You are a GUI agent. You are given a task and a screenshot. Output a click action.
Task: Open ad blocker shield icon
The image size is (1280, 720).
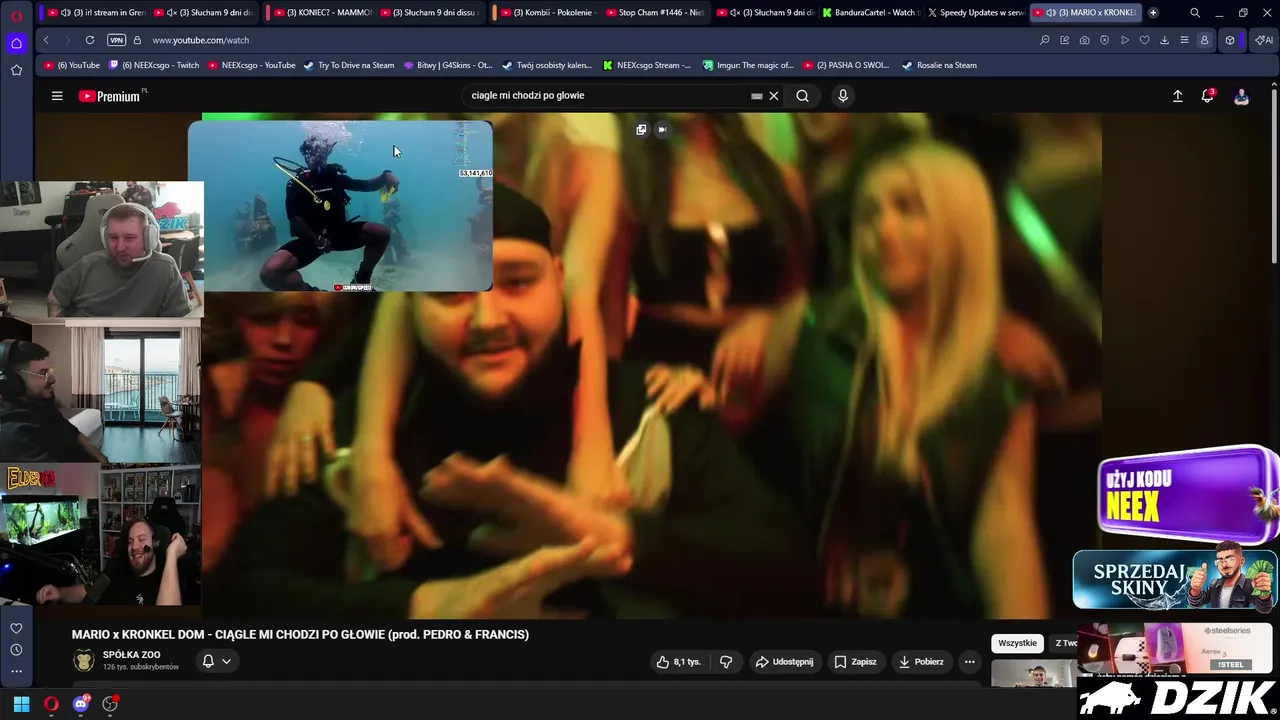(1105, 40)
